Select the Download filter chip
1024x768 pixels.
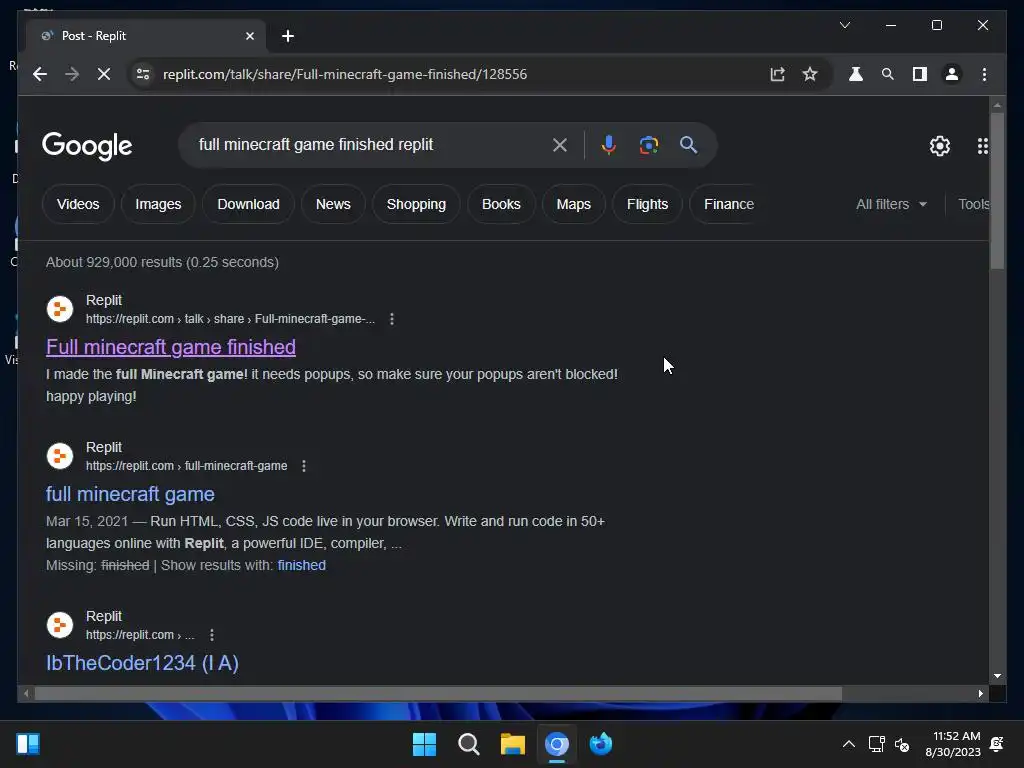point(248,204)
